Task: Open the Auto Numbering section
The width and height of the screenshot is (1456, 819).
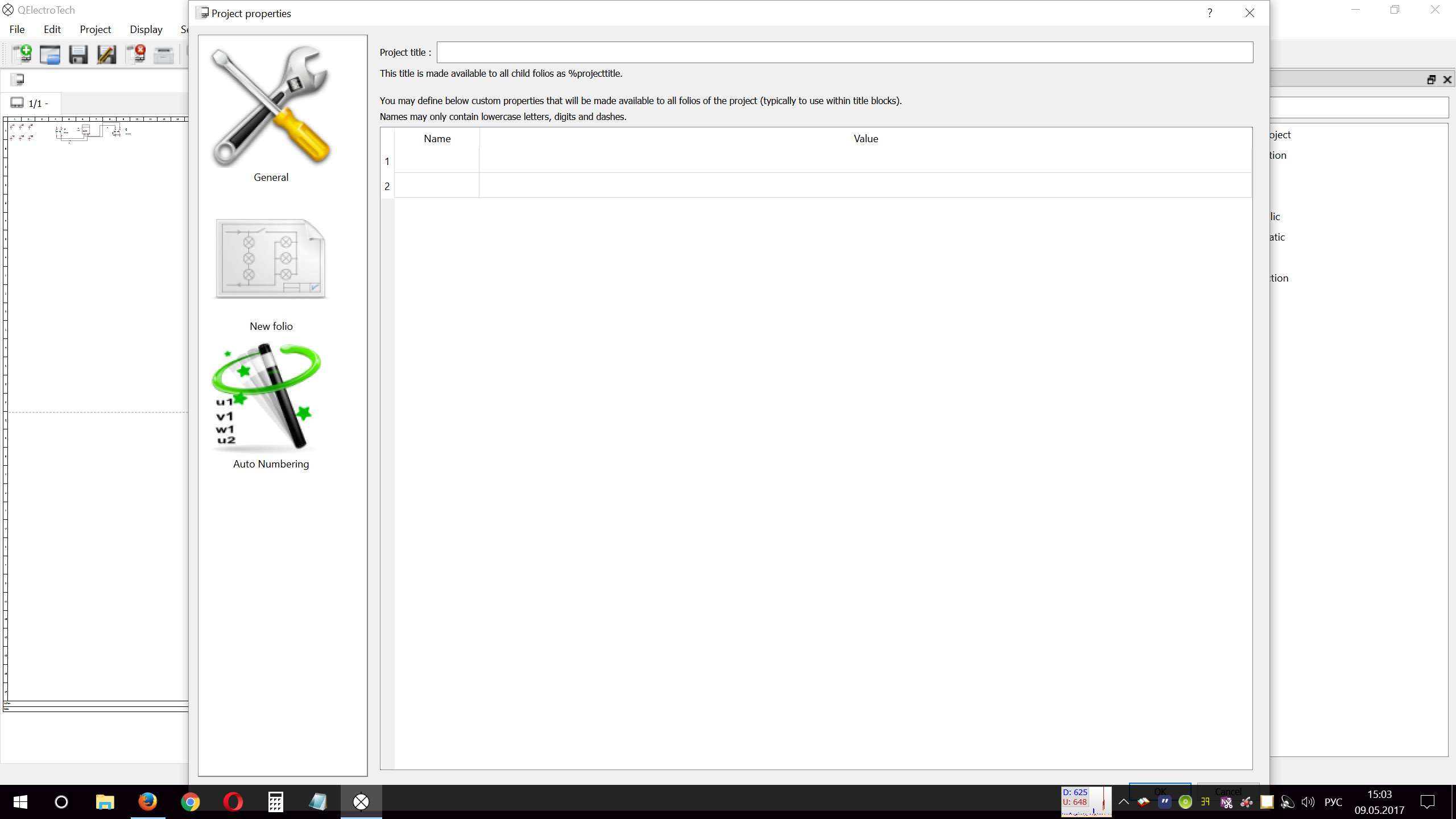Action: click(271, 404)
